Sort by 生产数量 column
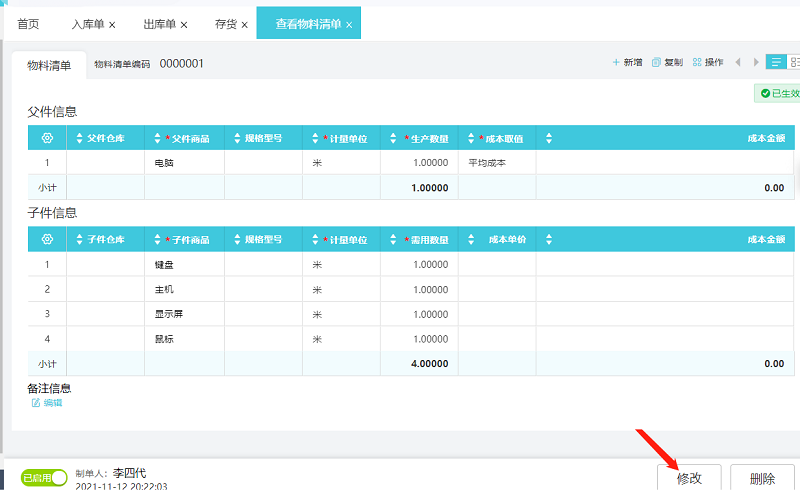 (393, 138)
